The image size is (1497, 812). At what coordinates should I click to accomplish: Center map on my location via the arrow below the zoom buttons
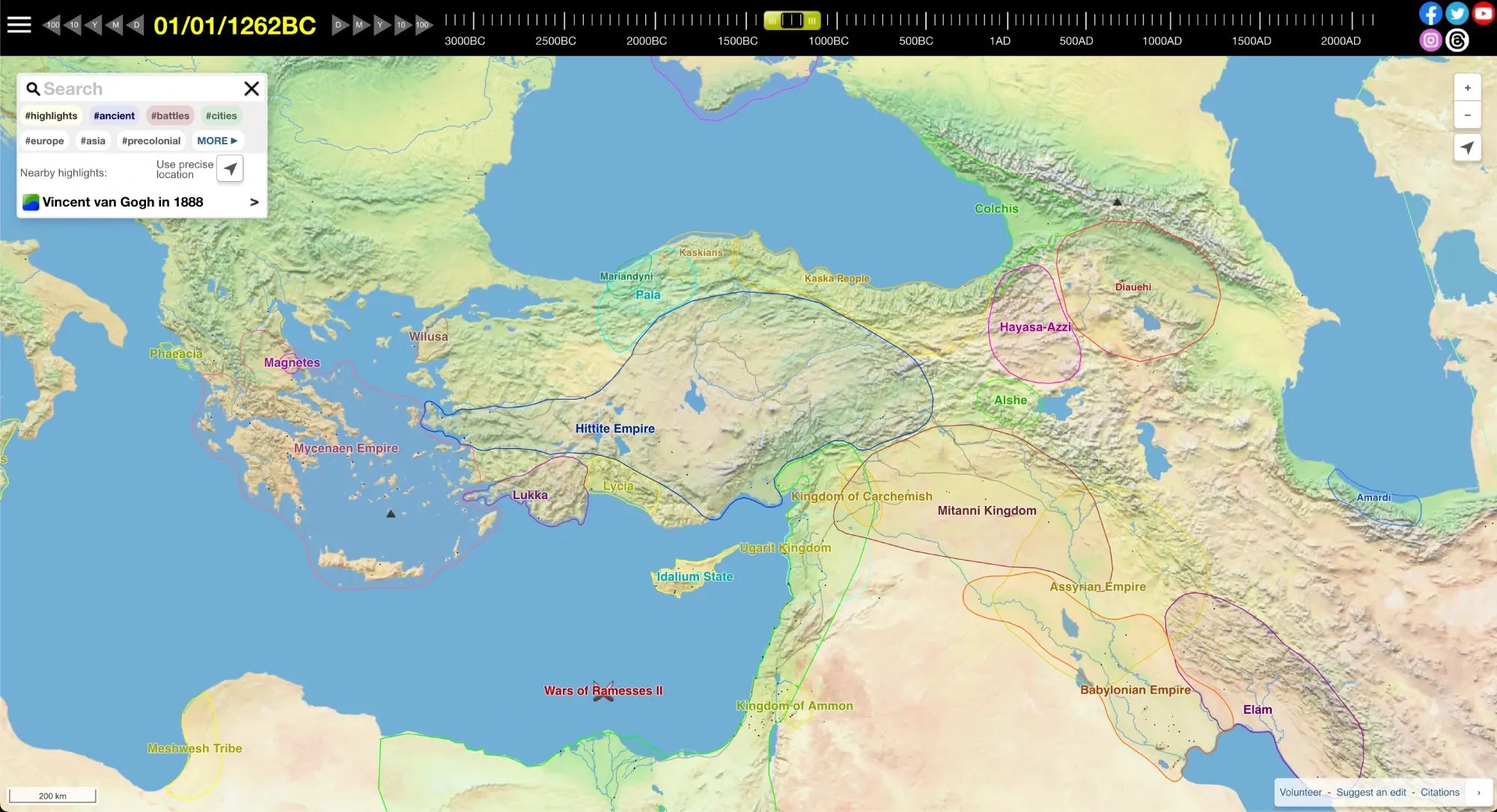(1467, 147)
